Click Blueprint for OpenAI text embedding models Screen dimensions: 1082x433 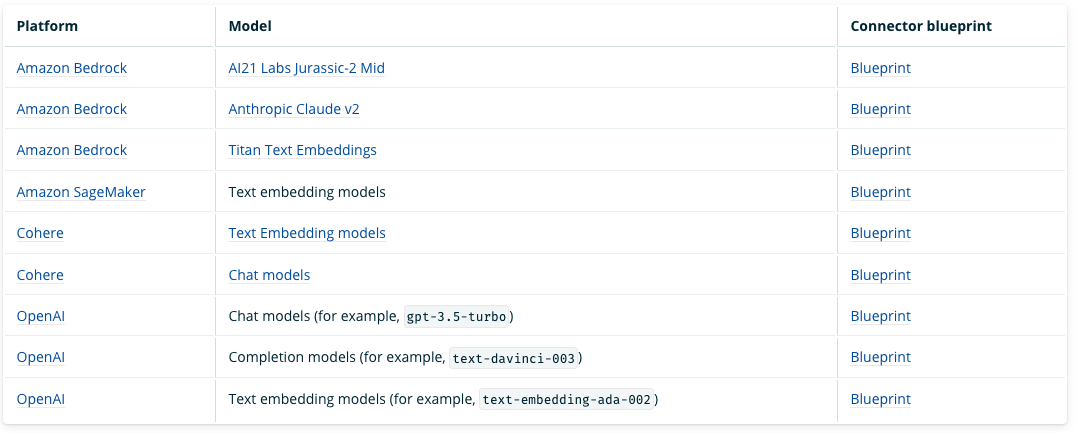[880, 399]
